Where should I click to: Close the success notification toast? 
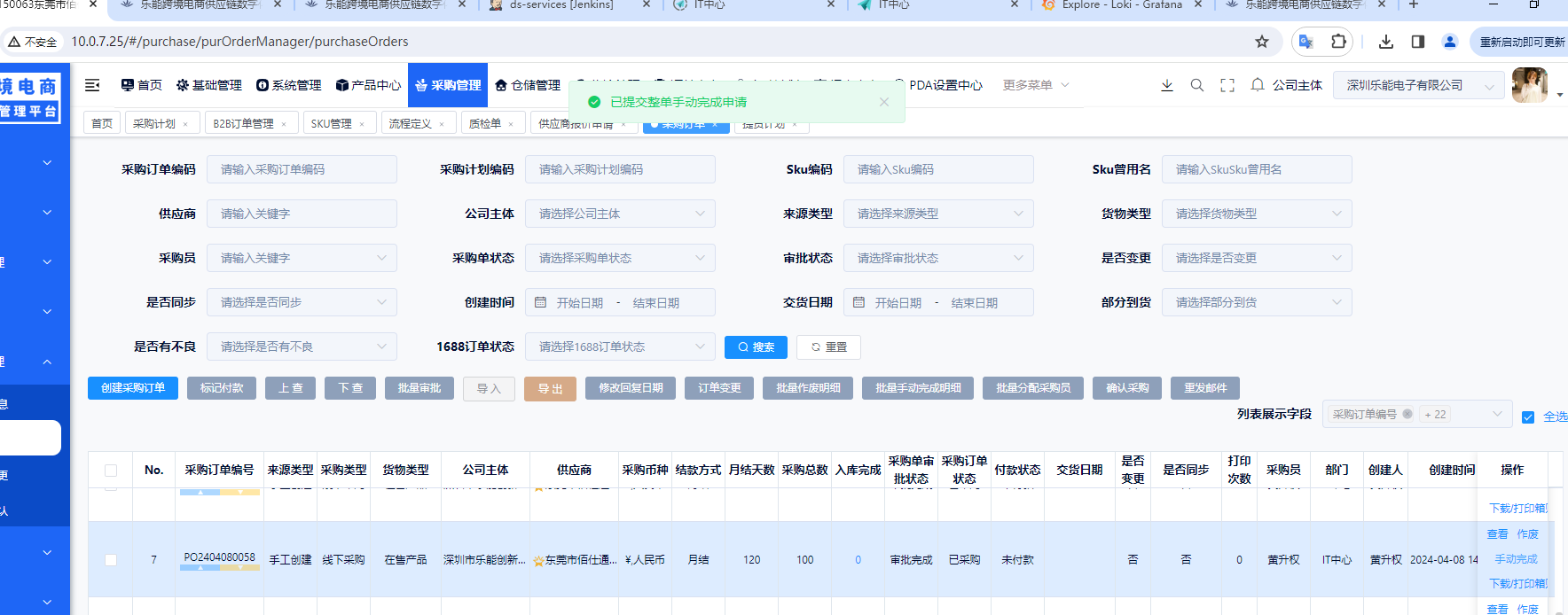pyautogui.click(x=884, y=102)
